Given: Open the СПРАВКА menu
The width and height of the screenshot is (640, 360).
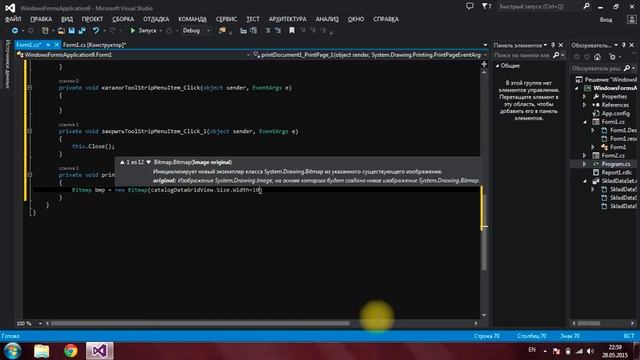Looking at the screenshot, I should point(386,19).
